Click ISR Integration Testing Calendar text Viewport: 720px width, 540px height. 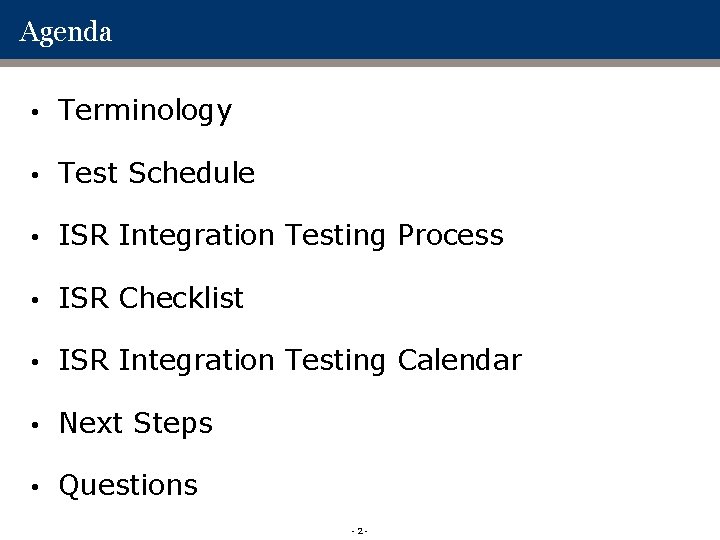pos(290,360)
